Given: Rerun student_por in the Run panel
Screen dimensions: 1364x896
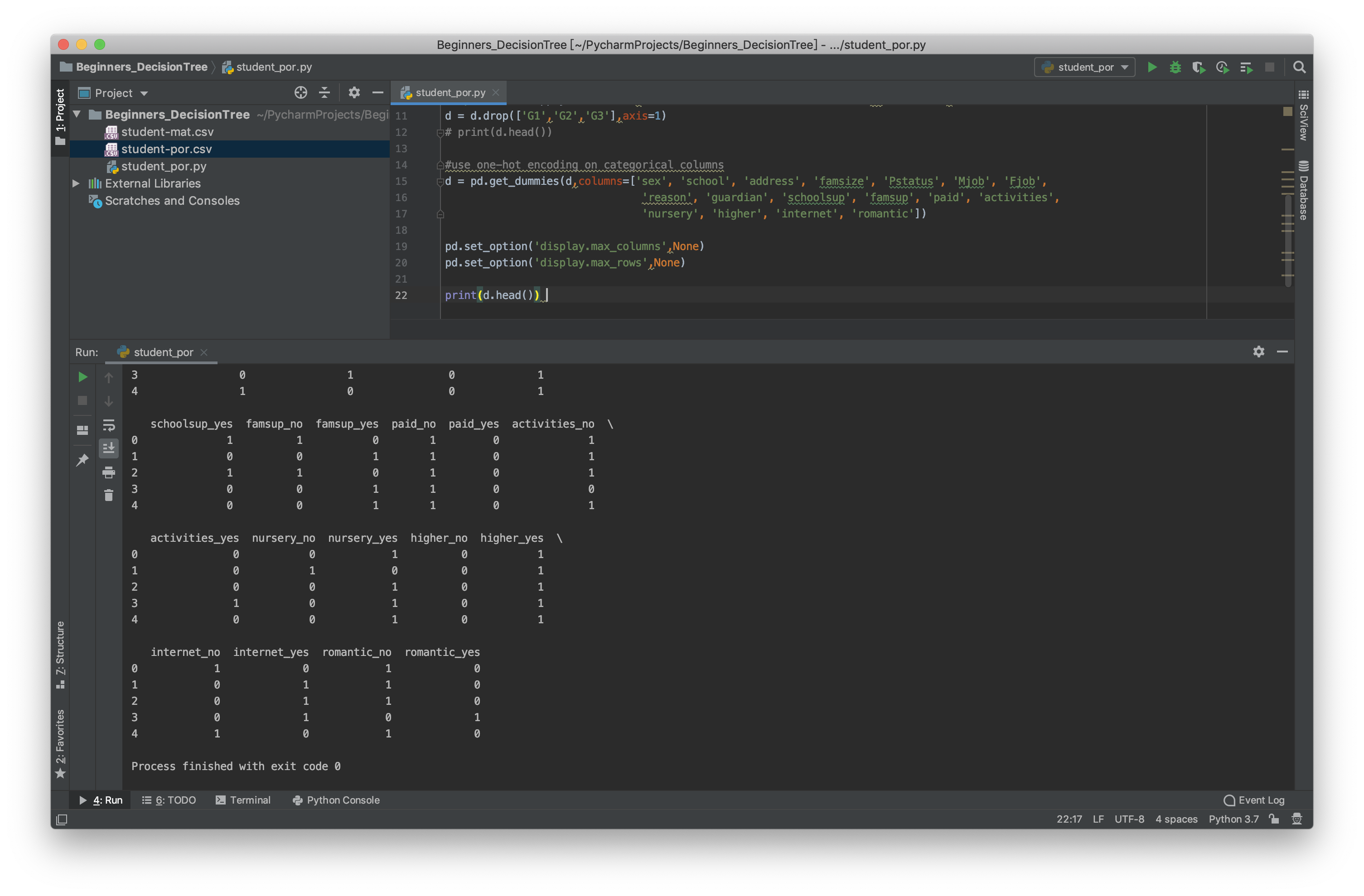Looking at the screenshot, I should [x=82, y=377].
